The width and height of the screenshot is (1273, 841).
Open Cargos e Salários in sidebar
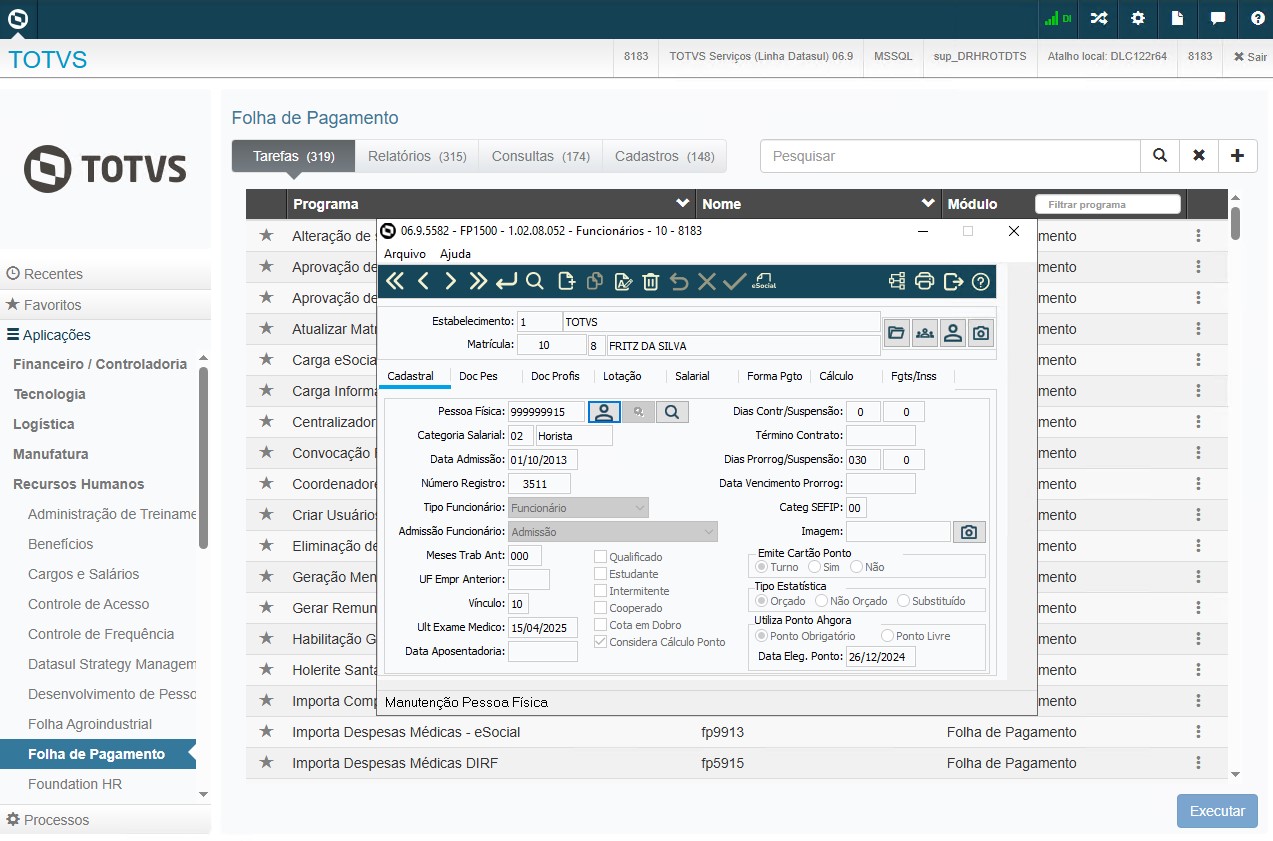(x=83, y=574)
